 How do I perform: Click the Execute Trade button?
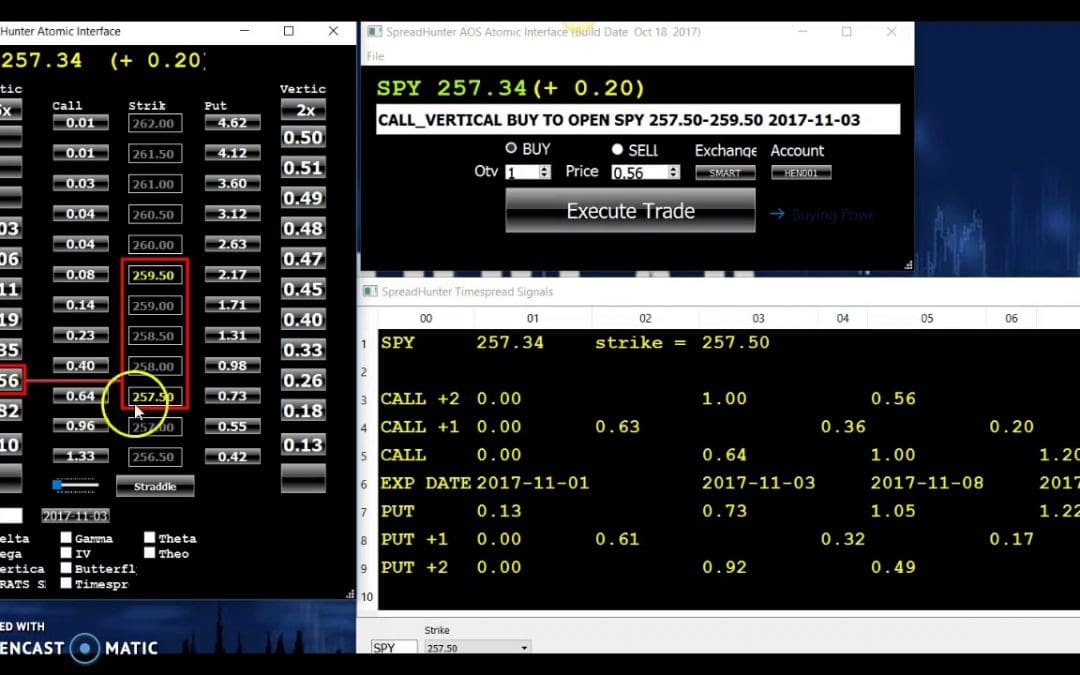pos(630,211)
